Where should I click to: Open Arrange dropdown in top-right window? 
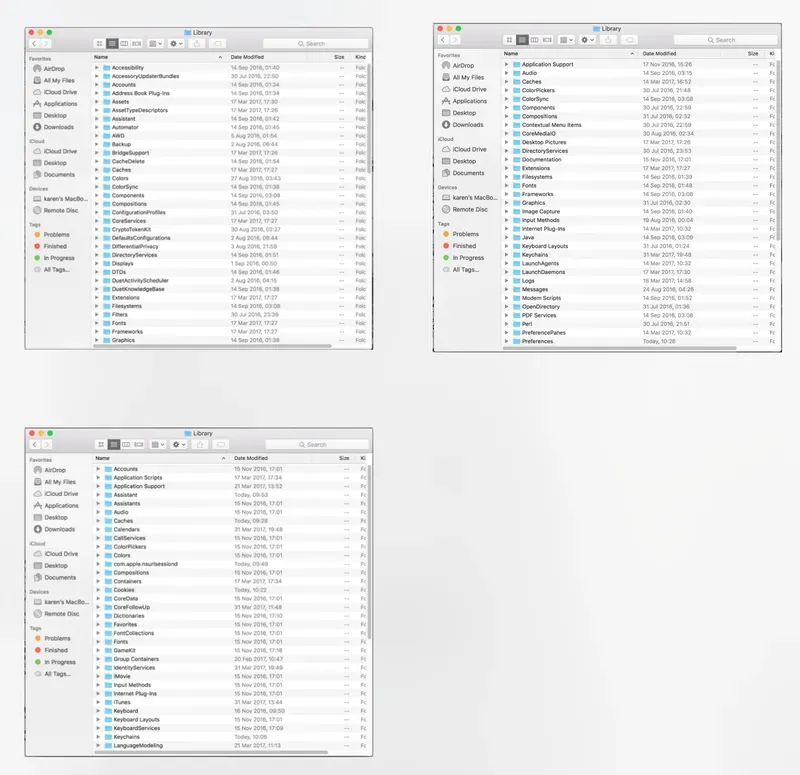566,40
